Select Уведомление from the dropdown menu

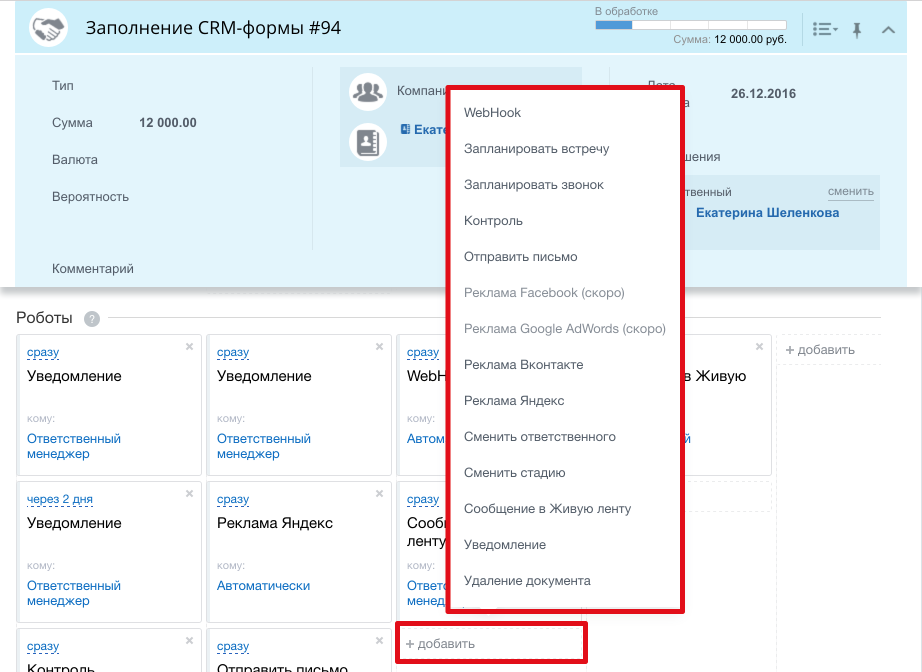coord(505,545)
